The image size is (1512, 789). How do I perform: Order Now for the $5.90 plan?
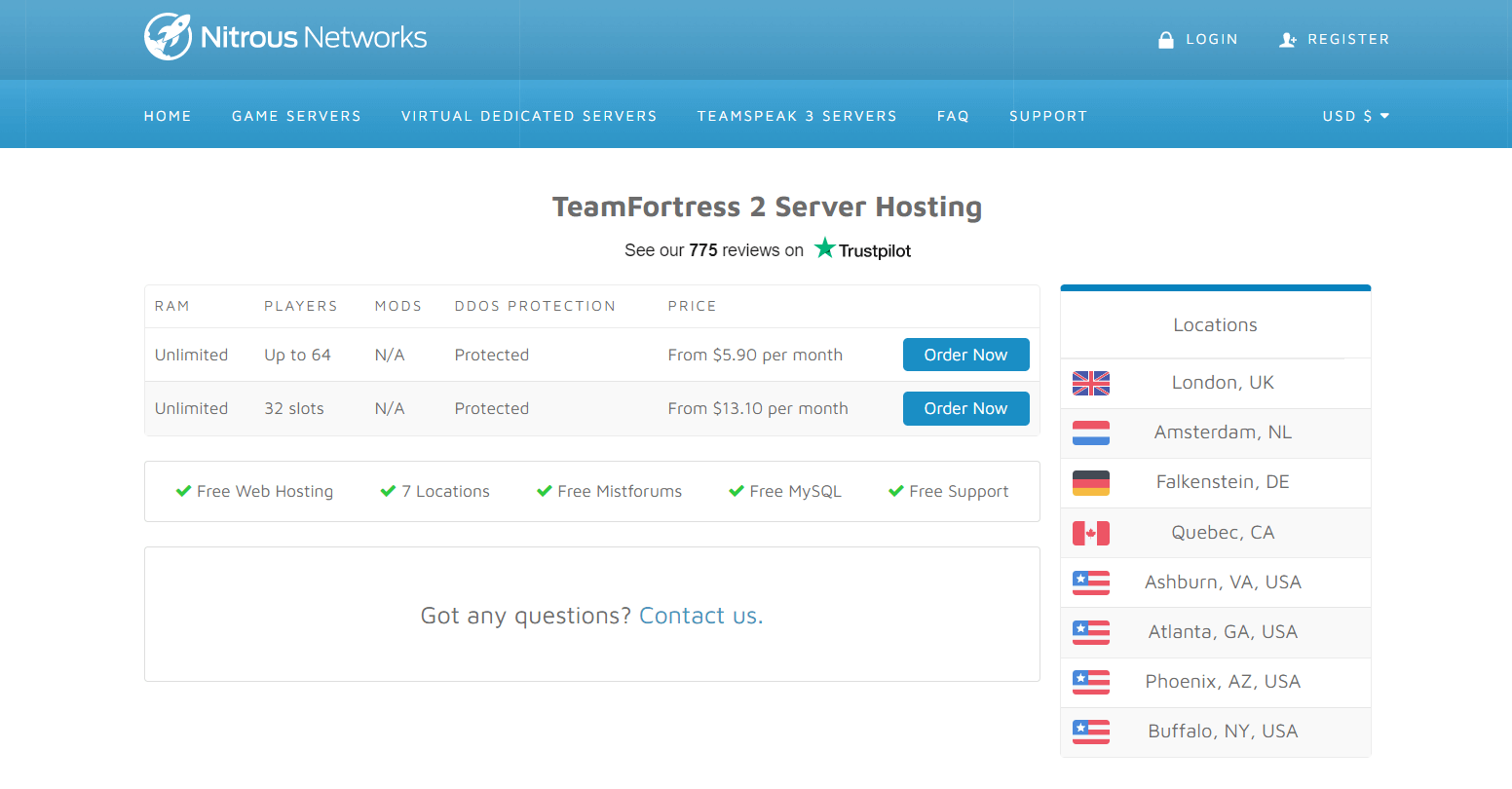coord(966,355)
